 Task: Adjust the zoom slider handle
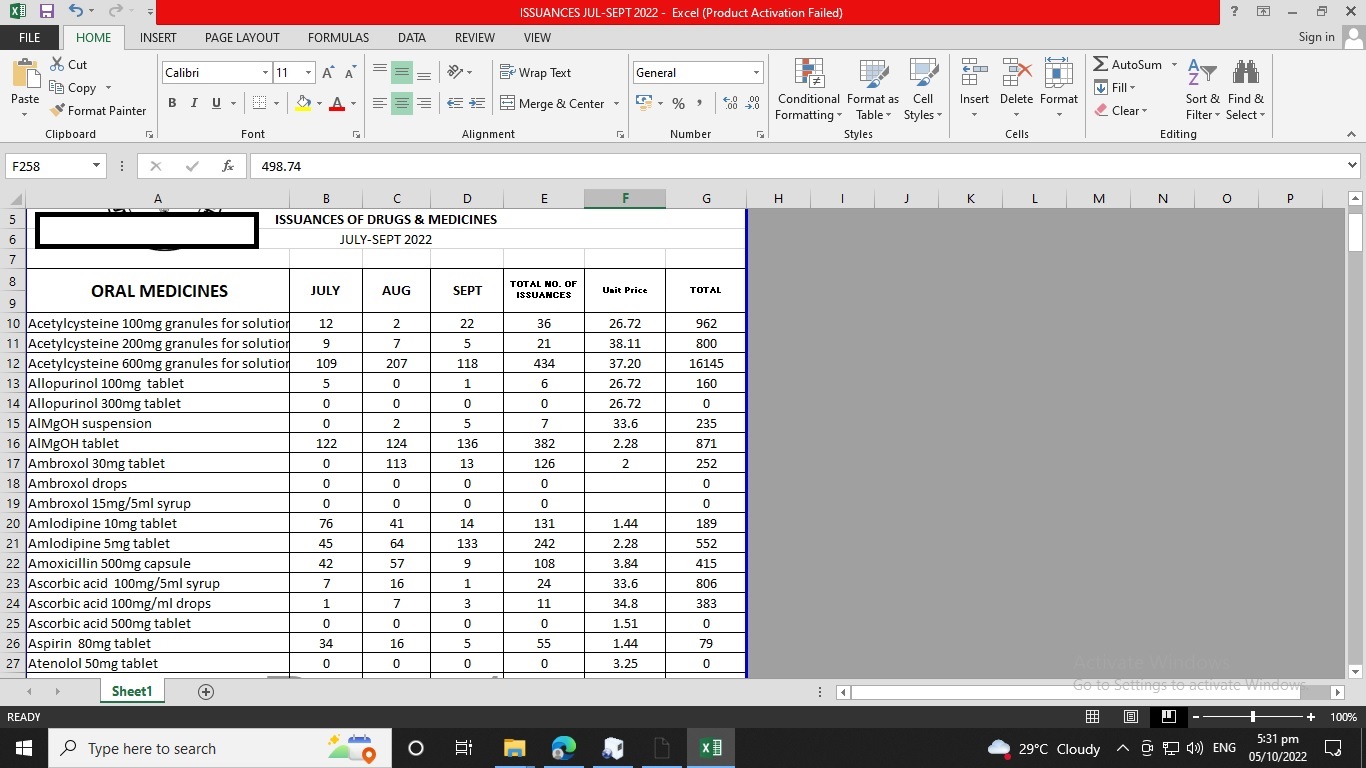tap(1253, 717)
